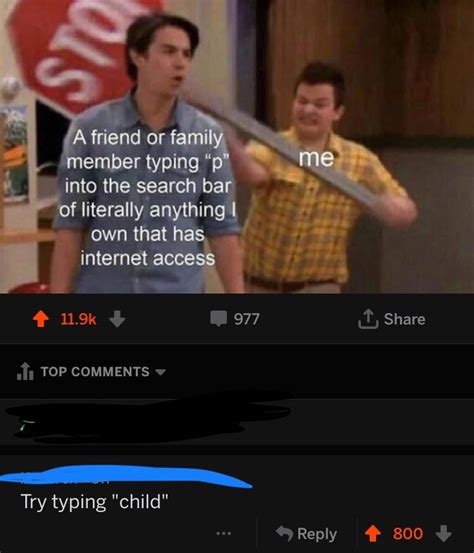This screenshot has height=553, width=474.
Task: Click the 11.9k vote score
Action: click(x=78, y=319)
